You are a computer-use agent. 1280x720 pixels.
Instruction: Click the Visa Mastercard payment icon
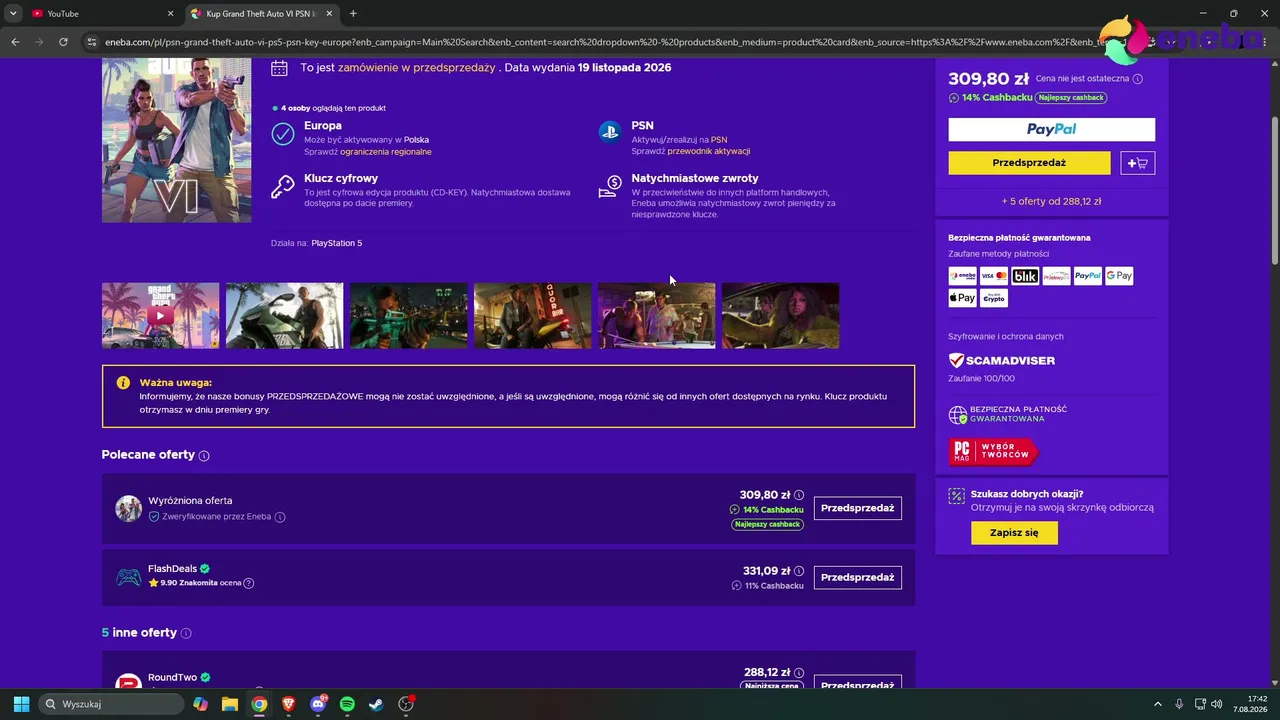[994, 276]
